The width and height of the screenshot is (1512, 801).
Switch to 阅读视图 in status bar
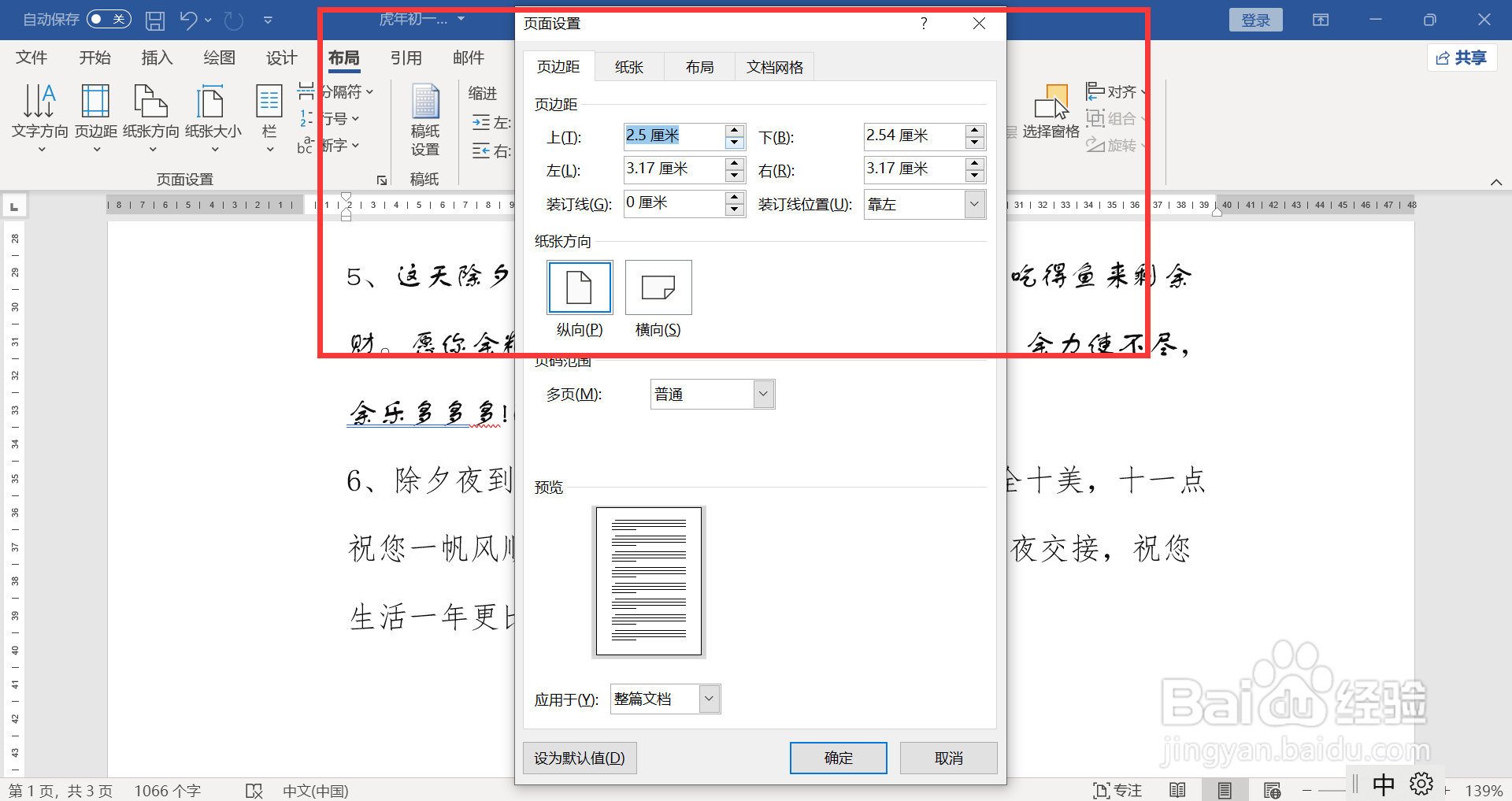coord(1177,790)
